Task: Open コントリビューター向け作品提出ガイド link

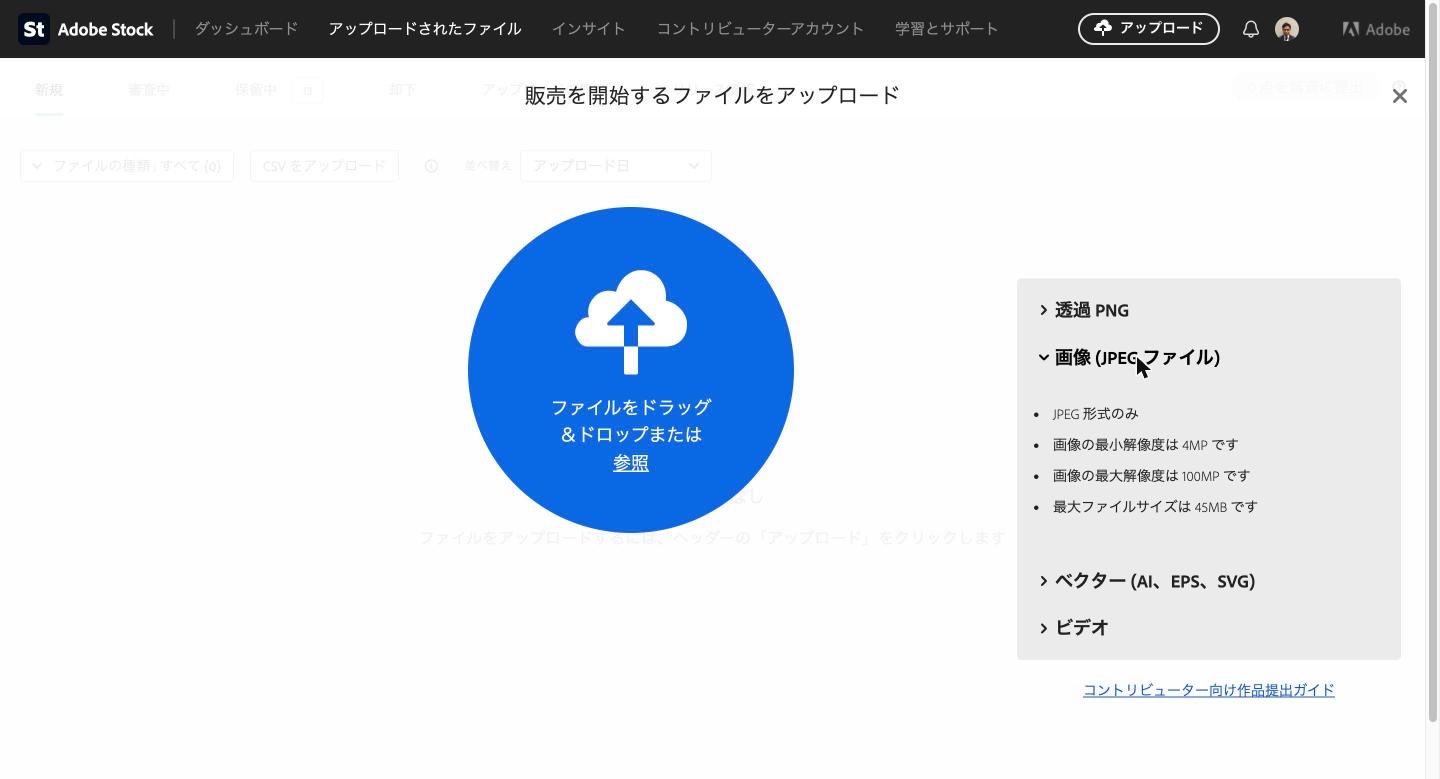Action: [1209, 690]
